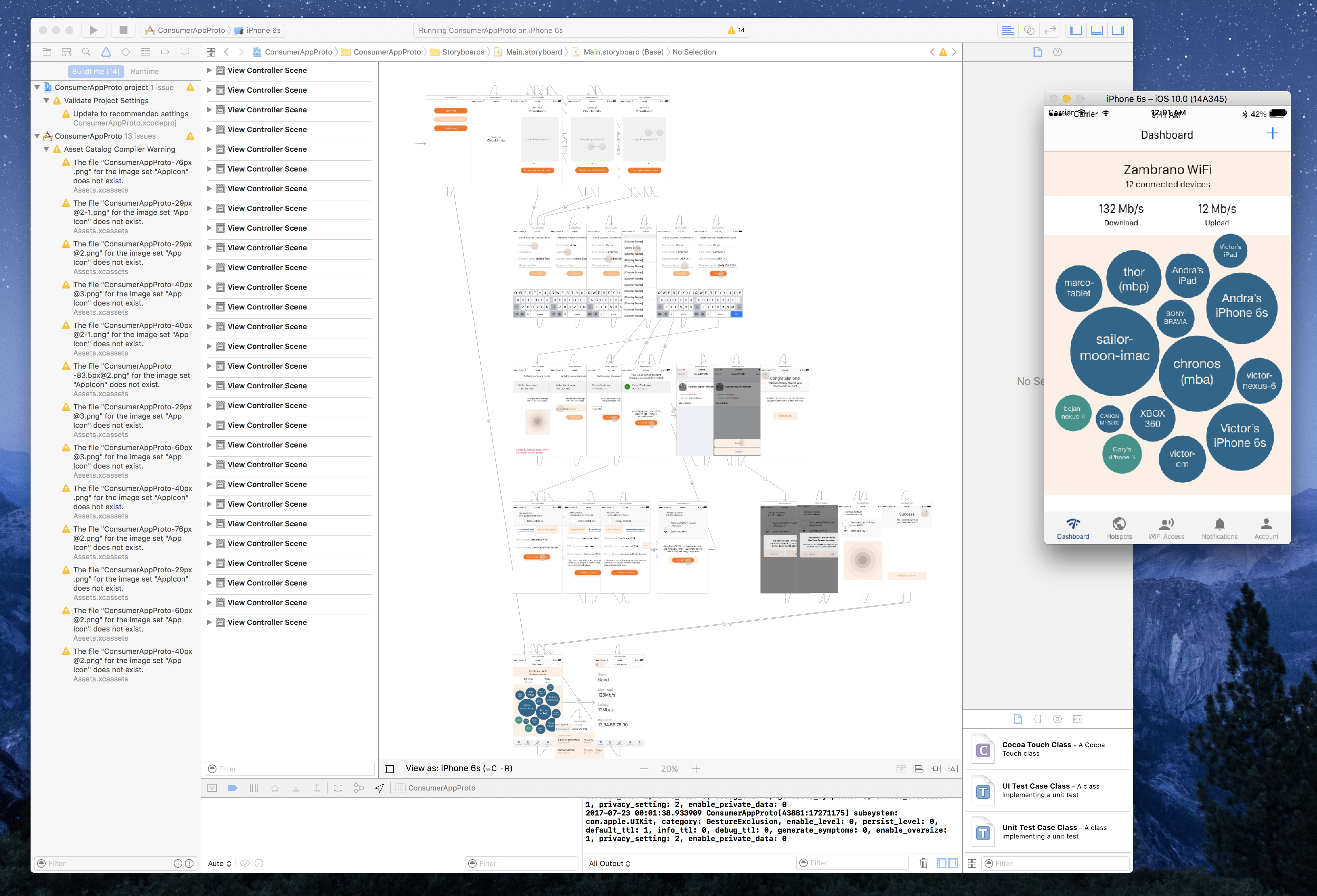Tap the WiFi Access tab in simulator
The width and height of the screenshot is (1317, 896).
pyautogui.click(x=1166, y=528)
